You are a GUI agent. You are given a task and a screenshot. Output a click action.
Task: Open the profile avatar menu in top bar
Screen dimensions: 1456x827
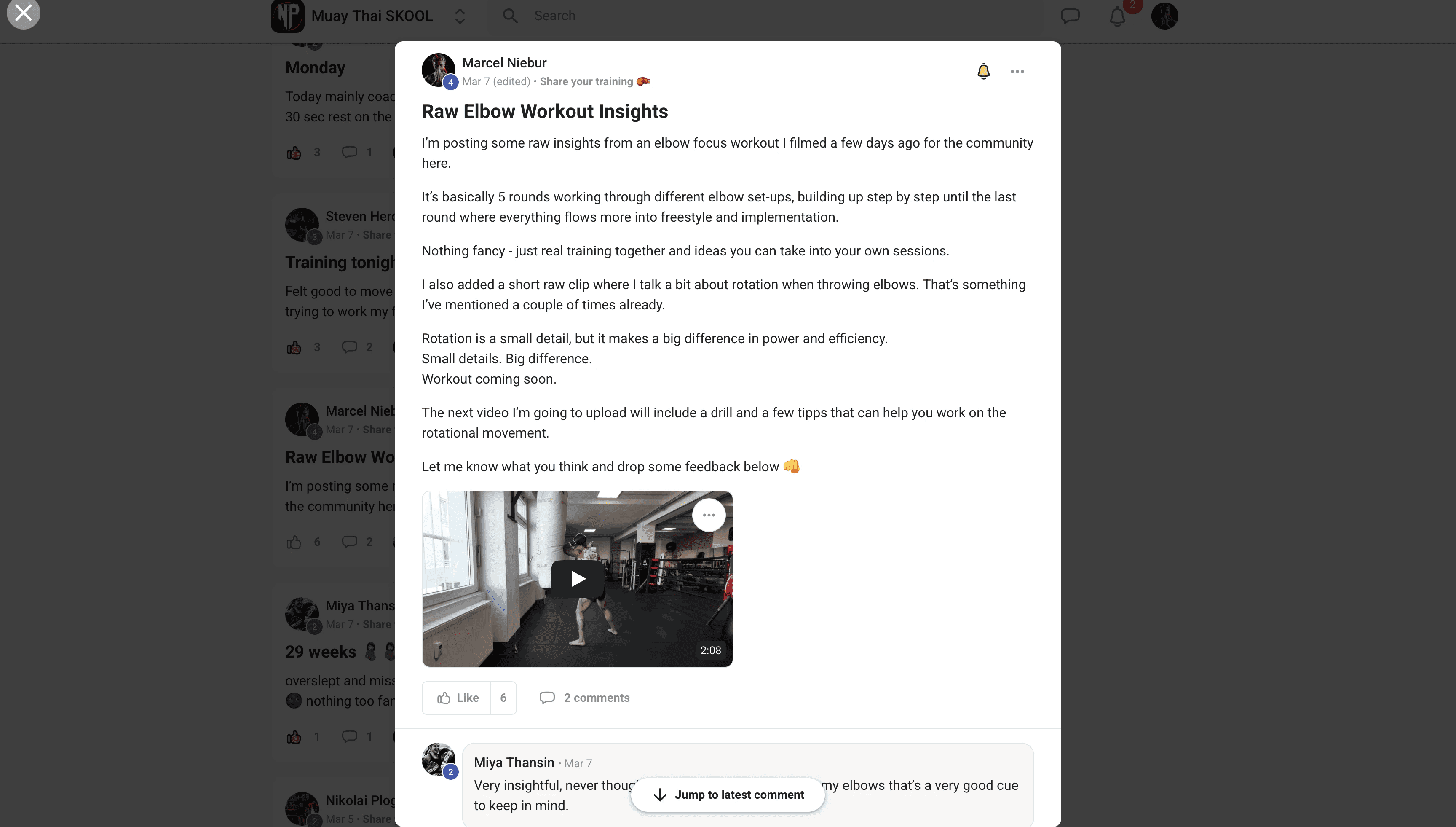point(1164,16)
